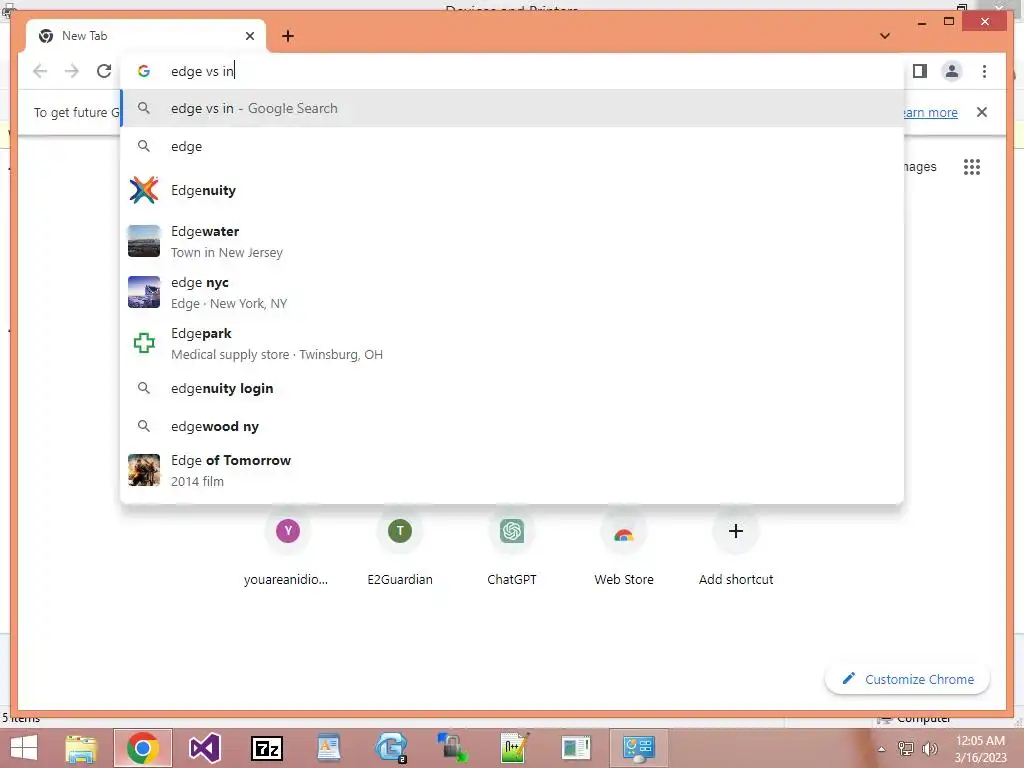The width and height of the screenshot is (1024, 768).
Task: Close the New Tab tab
Action: tap(249, 36)
